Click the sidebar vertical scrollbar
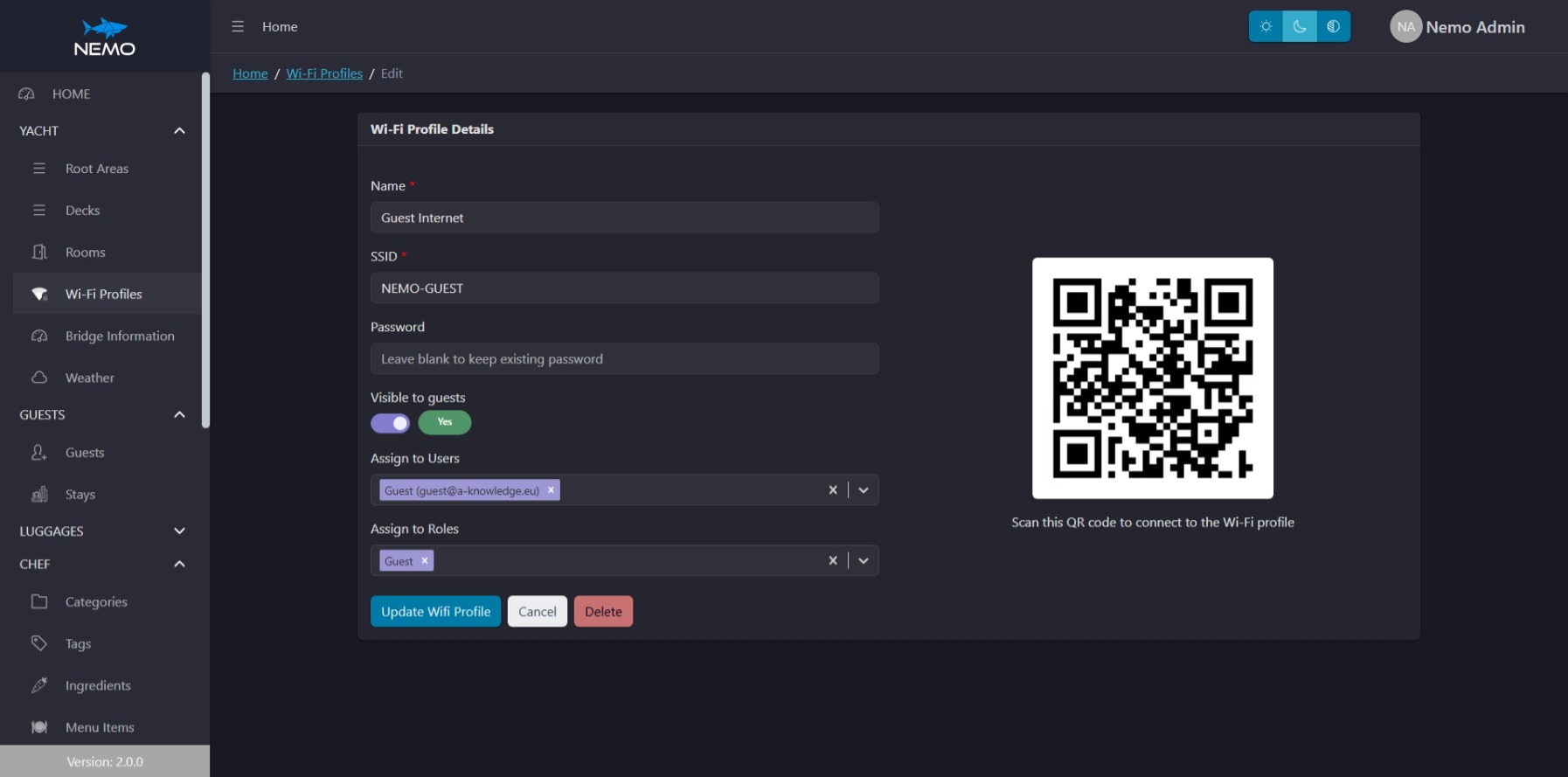This screenshot has width=1568, height=777. click(x=205, y=251)
